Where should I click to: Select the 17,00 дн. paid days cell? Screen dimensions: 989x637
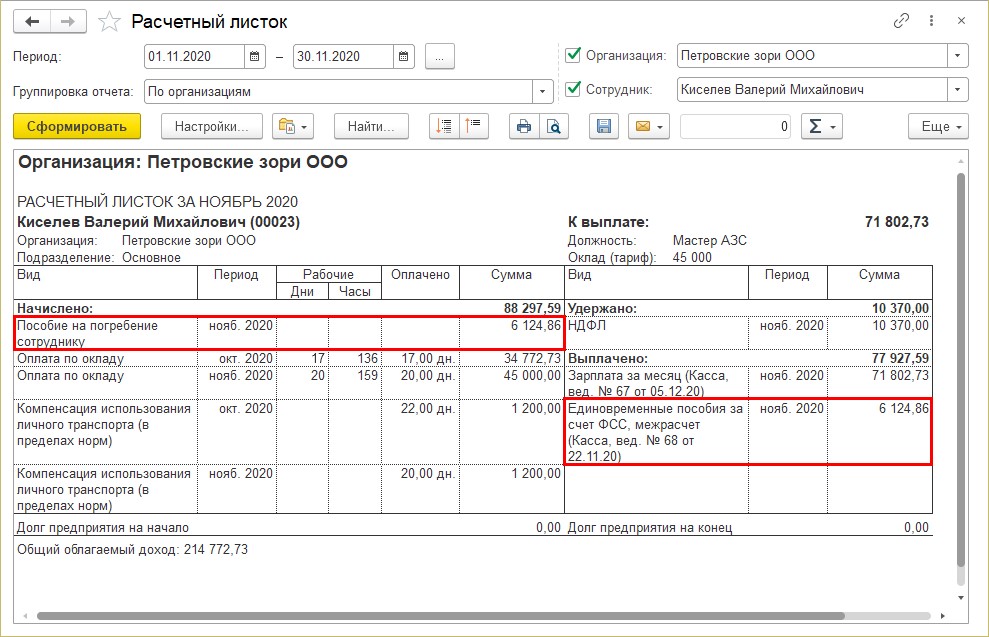point(421,358)
